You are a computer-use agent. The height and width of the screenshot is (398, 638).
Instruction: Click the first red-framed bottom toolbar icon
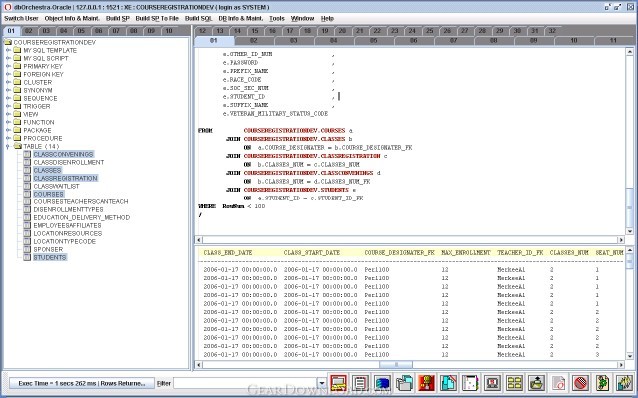(x=339, y=383)
